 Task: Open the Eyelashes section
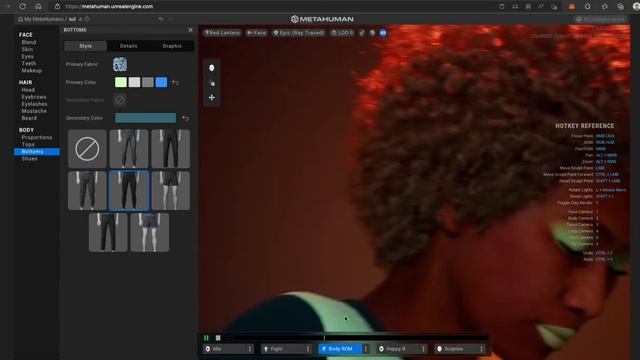tap(34, 104)
